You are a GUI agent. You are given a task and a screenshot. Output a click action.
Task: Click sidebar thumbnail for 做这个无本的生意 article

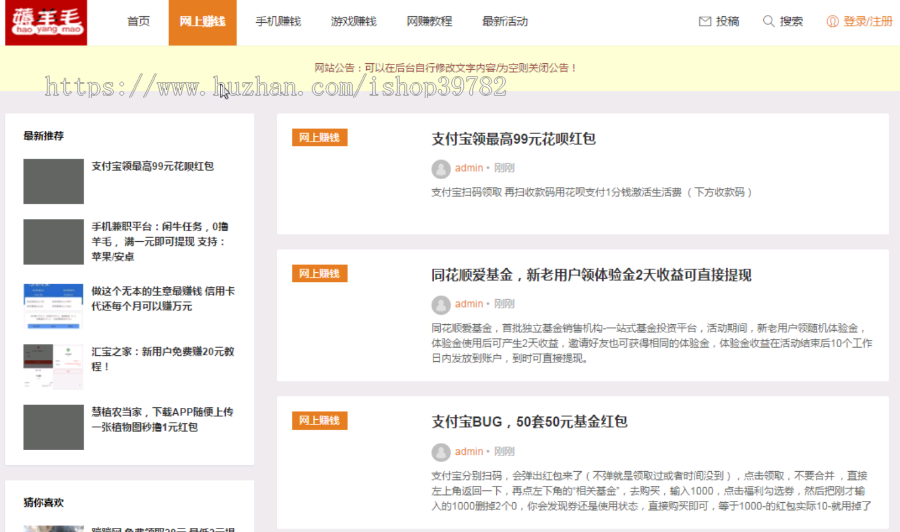[53, 306]
